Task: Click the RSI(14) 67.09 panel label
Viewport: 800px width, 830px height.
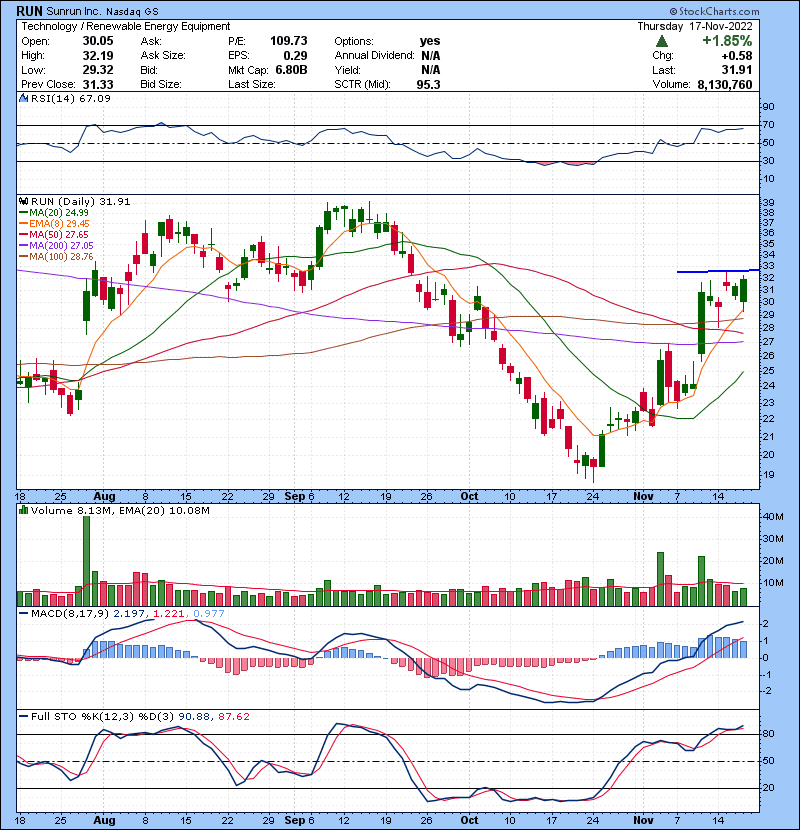Action: pyautogui.click(x=70, y=98)
